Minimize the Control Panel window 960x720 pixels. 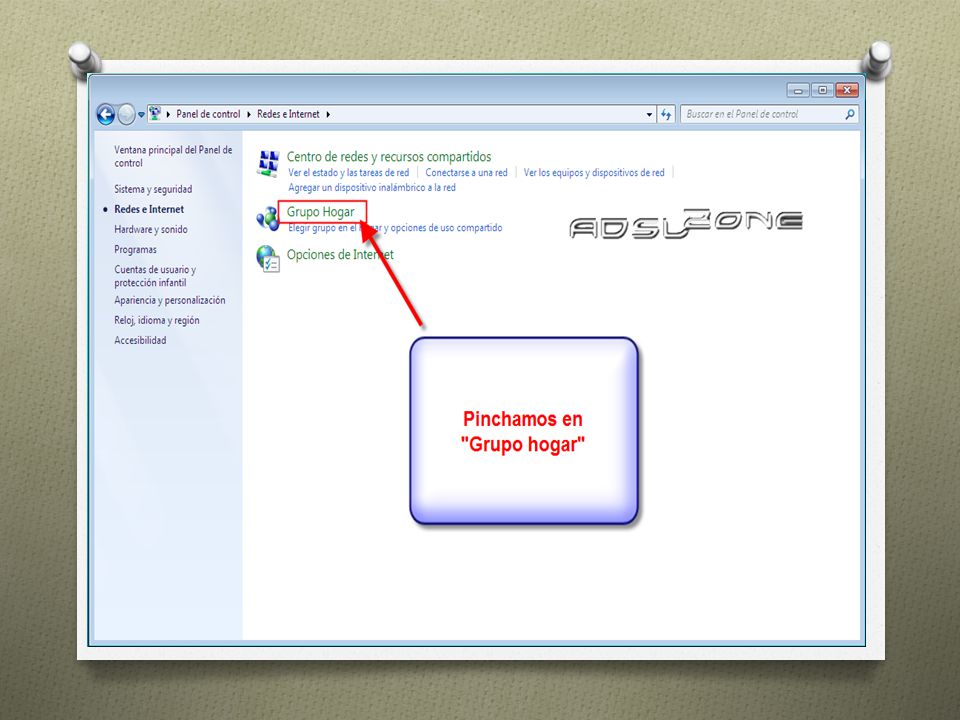coord(798,91)
